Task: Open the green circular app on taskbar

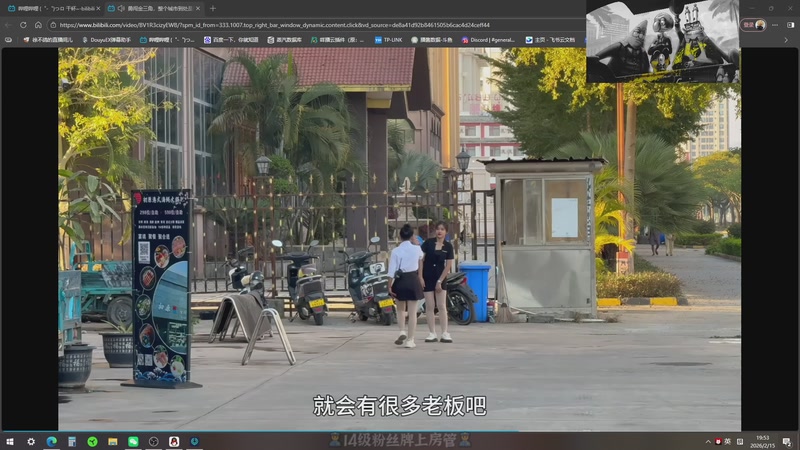Action: (92, 441)
